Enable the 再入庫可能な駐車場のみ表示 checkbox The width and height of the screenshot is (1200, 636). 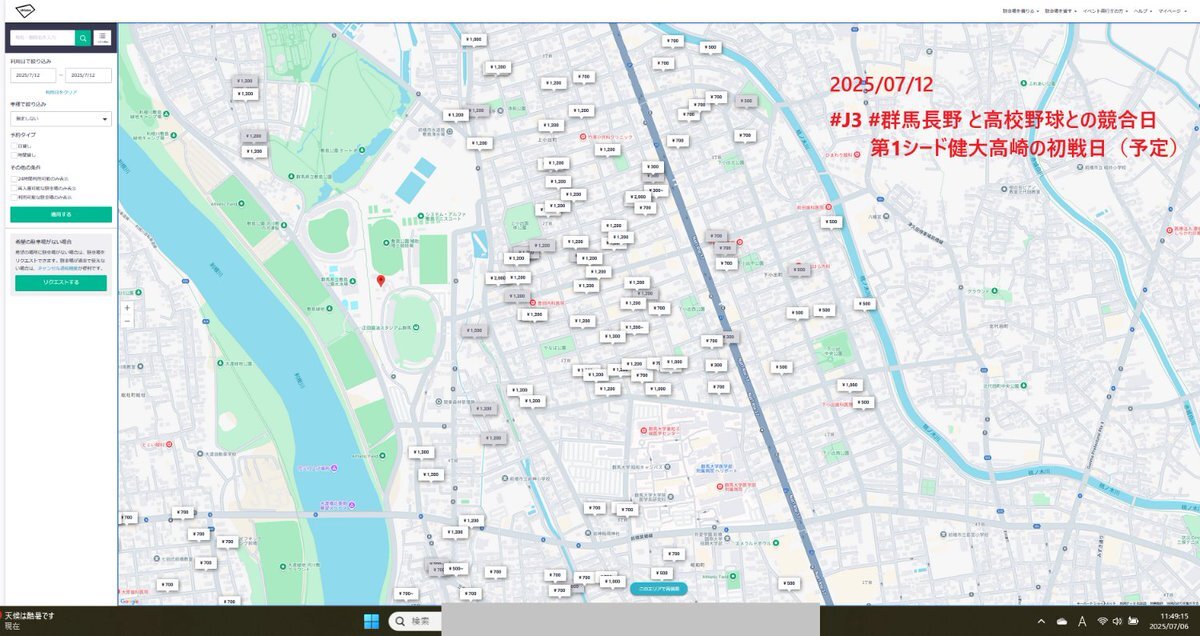point(13,188)
